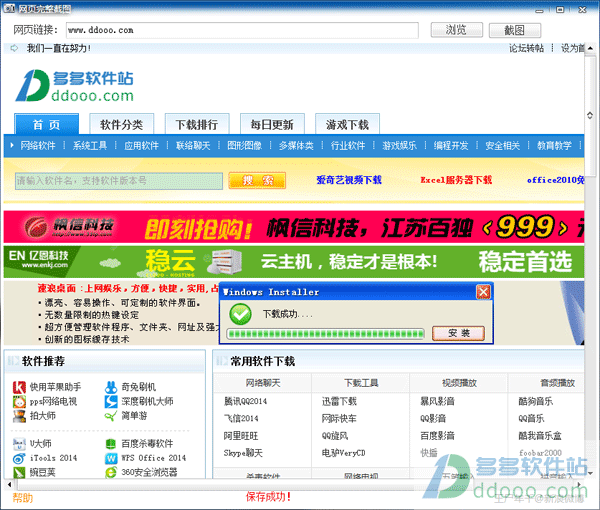600x510 pixels.
Task: Click the 截图 screenshot button
Action: 515,30
